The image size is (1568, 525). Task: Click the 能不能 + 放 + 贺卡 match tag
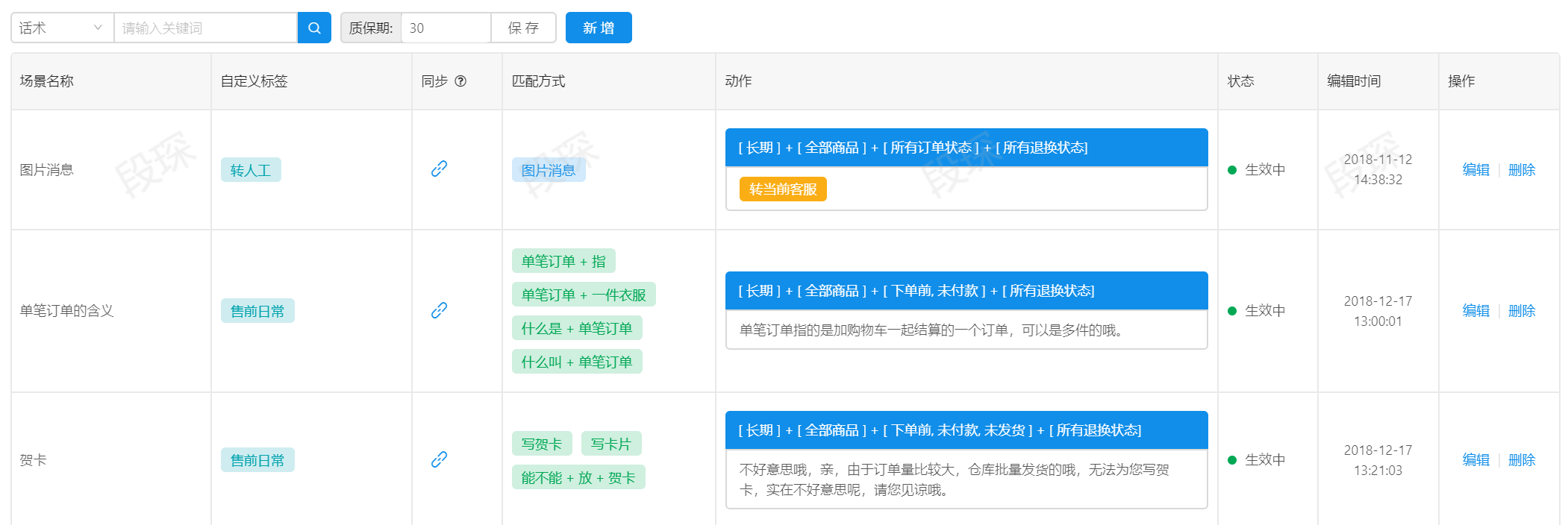coord(578,477)
